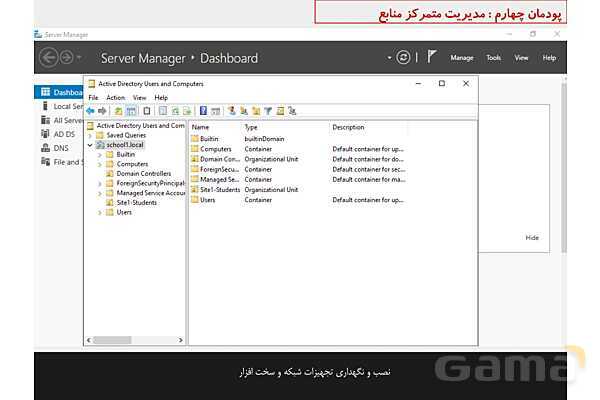Image resolution: width=600 pixels, height=400 pixels.
Task: Click the Refresh icon in the ADUC toolbar
Action: 175,111
